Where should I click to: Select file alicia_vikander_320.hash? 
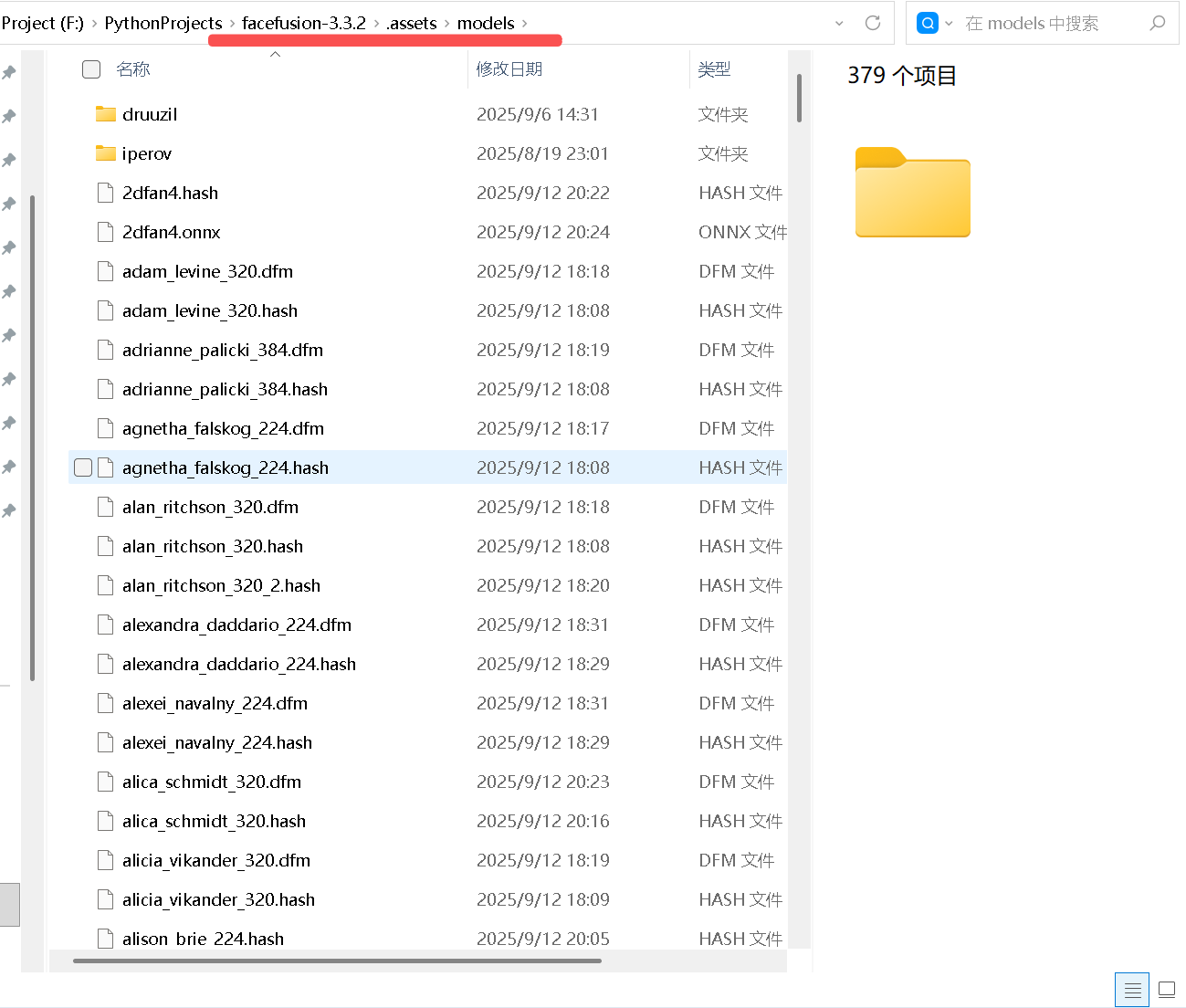click(x=218, y=899)
